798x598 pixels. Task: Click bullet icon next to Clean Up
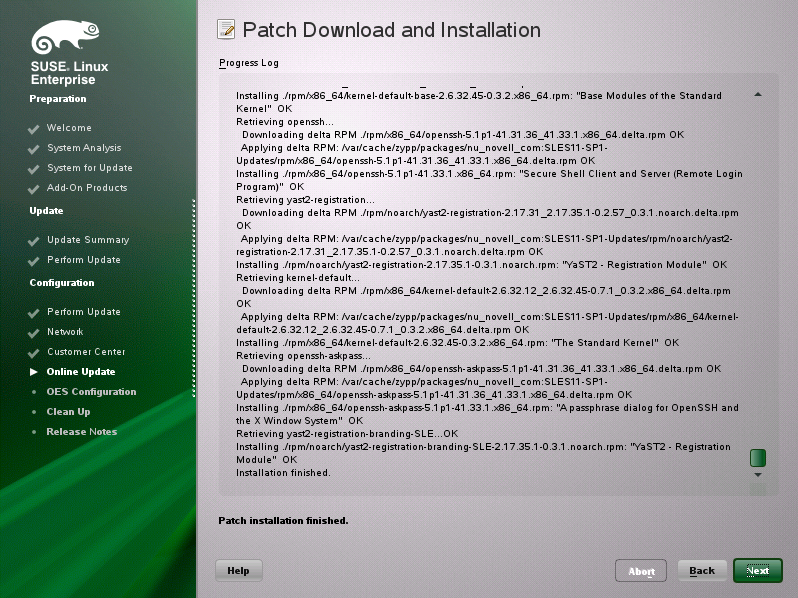34,412
